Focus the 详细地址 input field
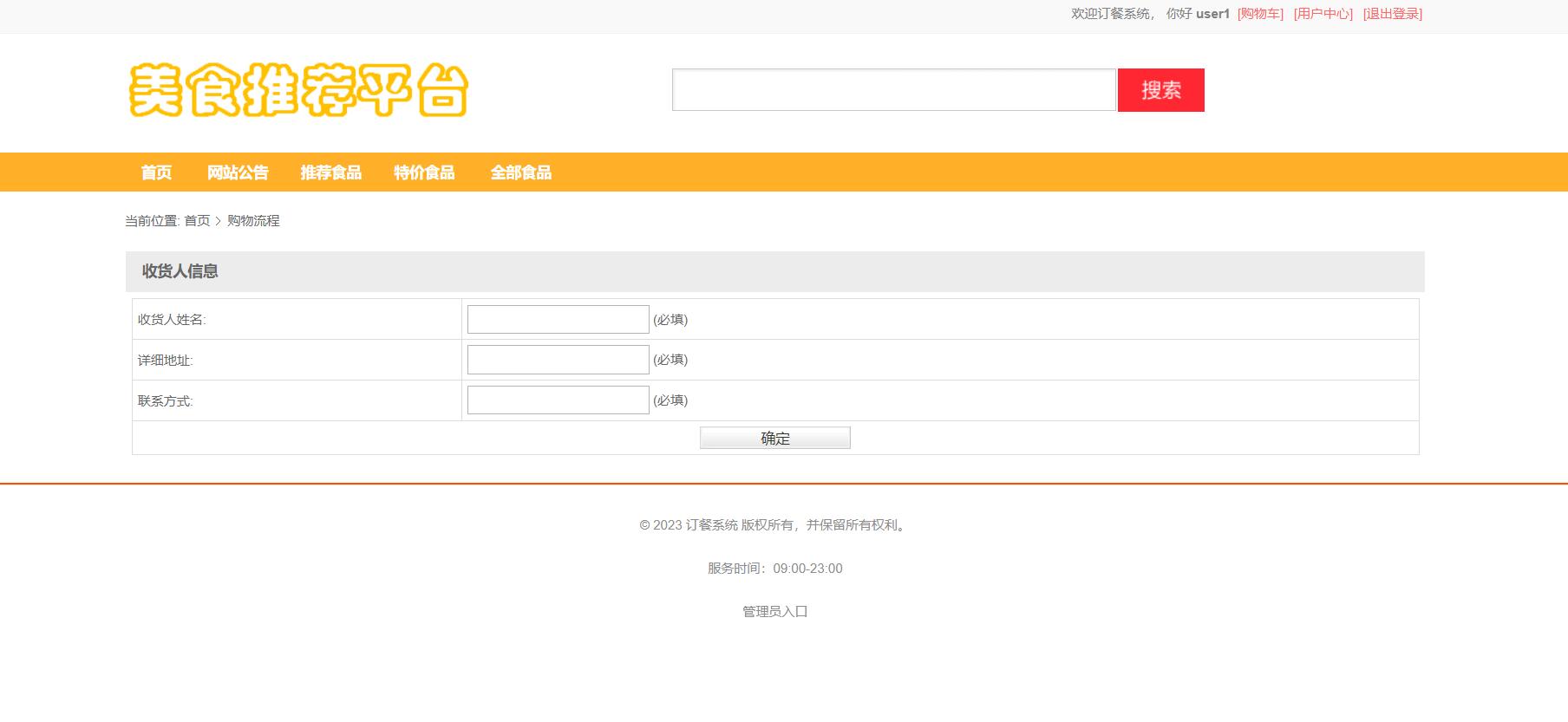1568x722 pixels. click(558, 360)
